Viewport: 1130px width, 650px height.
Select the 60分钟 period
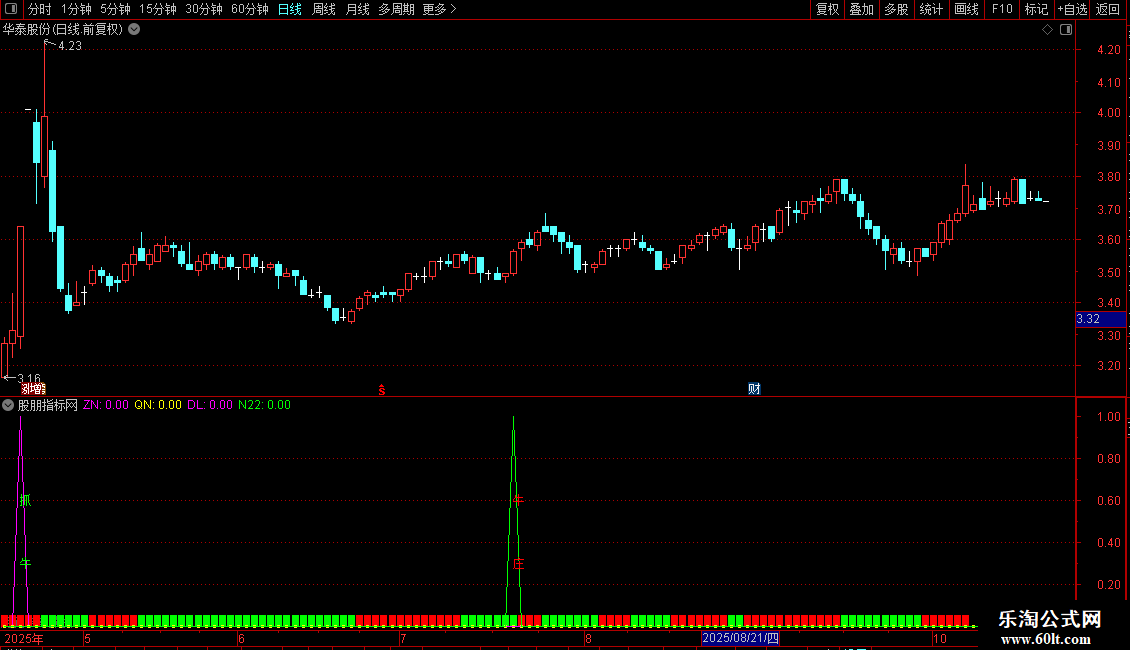click(x=249, y=9)
